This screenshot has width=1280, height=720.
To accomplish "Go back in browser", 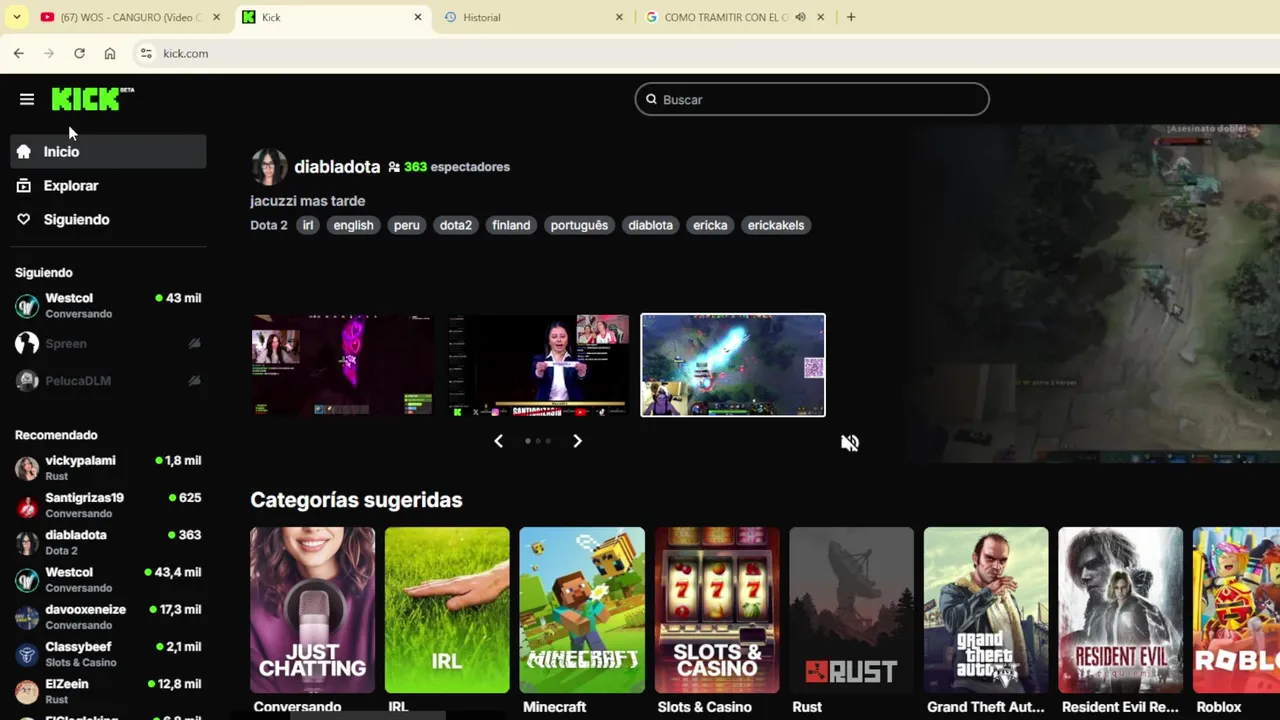I will click(x=19, y=53).
